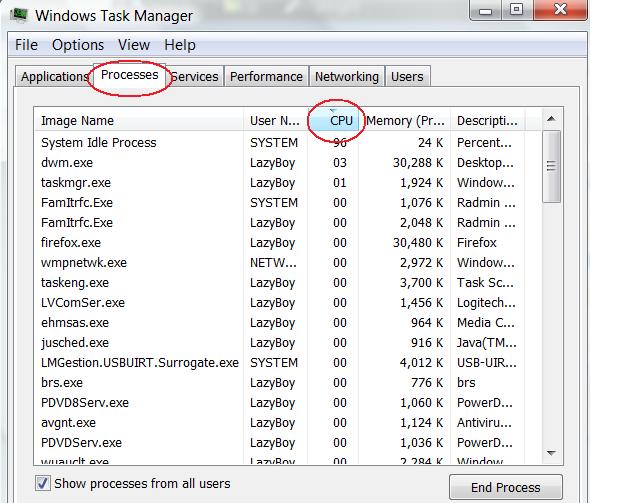
Task: Click the Logitech... description cell
Action: point(486,303)
